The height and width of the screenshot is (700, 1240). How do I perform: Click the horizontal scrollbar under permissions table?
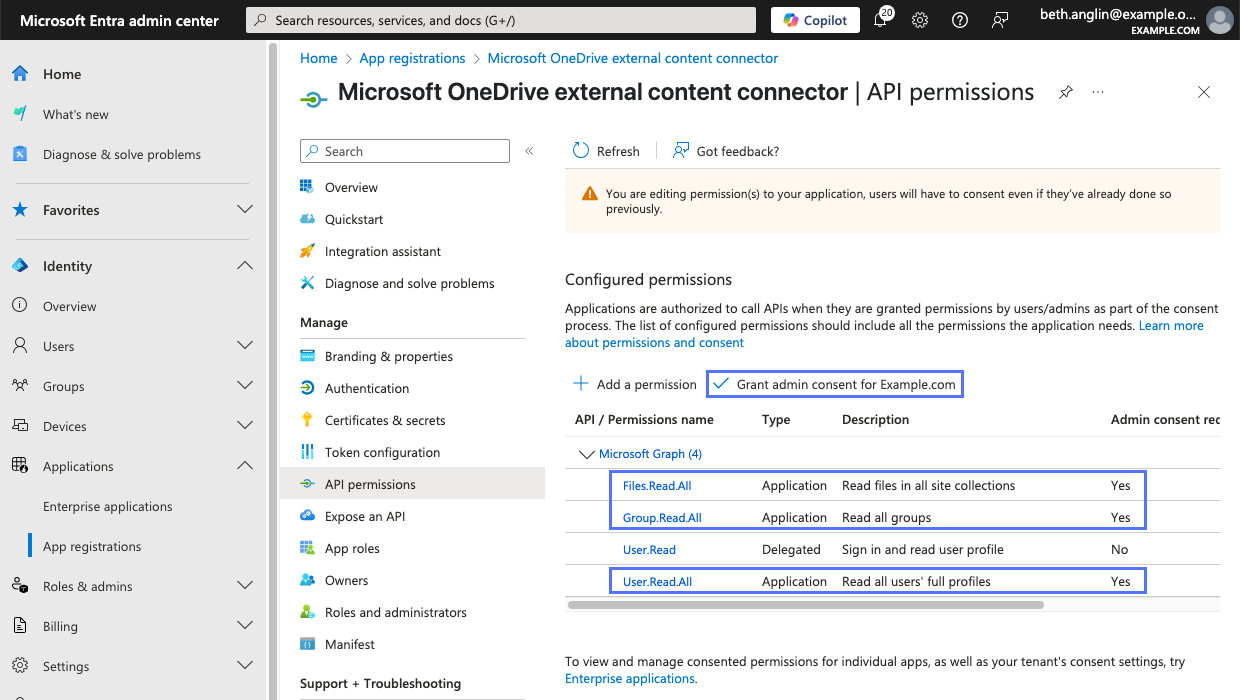[x=806, y=605]
